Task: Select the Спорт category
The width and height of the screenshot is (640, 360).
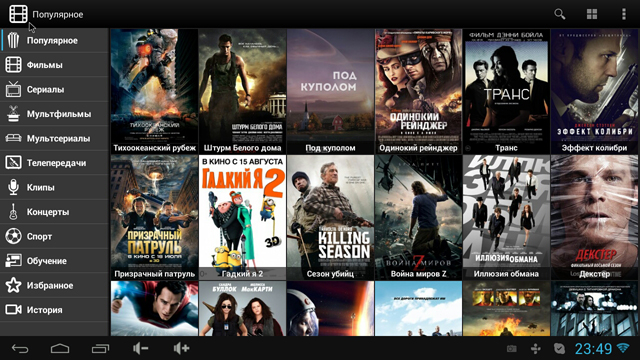Action: click(54, 236)
